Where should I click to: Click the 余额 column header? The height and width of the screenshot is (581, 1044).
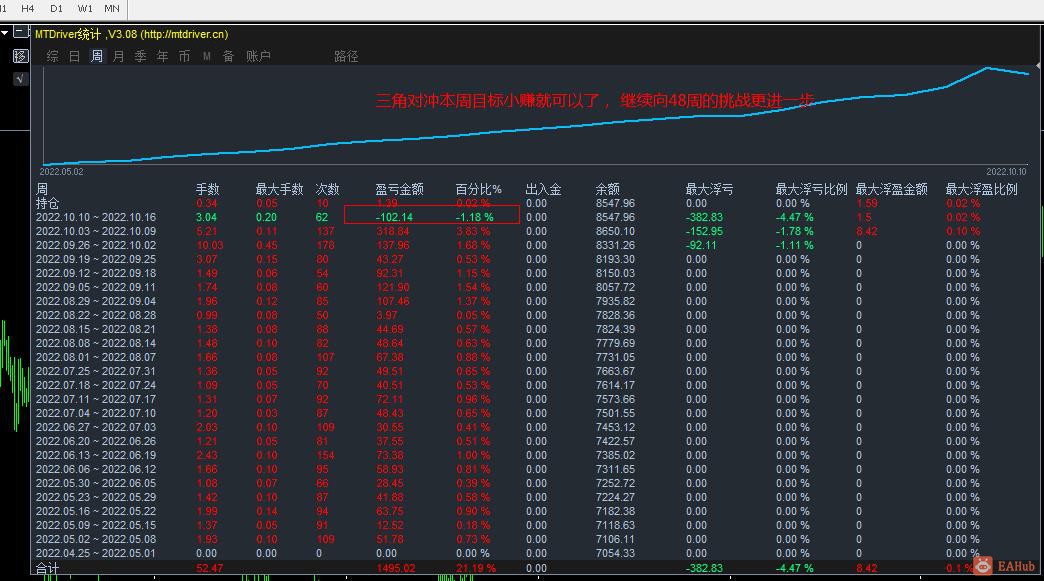[x=607, y=189]
